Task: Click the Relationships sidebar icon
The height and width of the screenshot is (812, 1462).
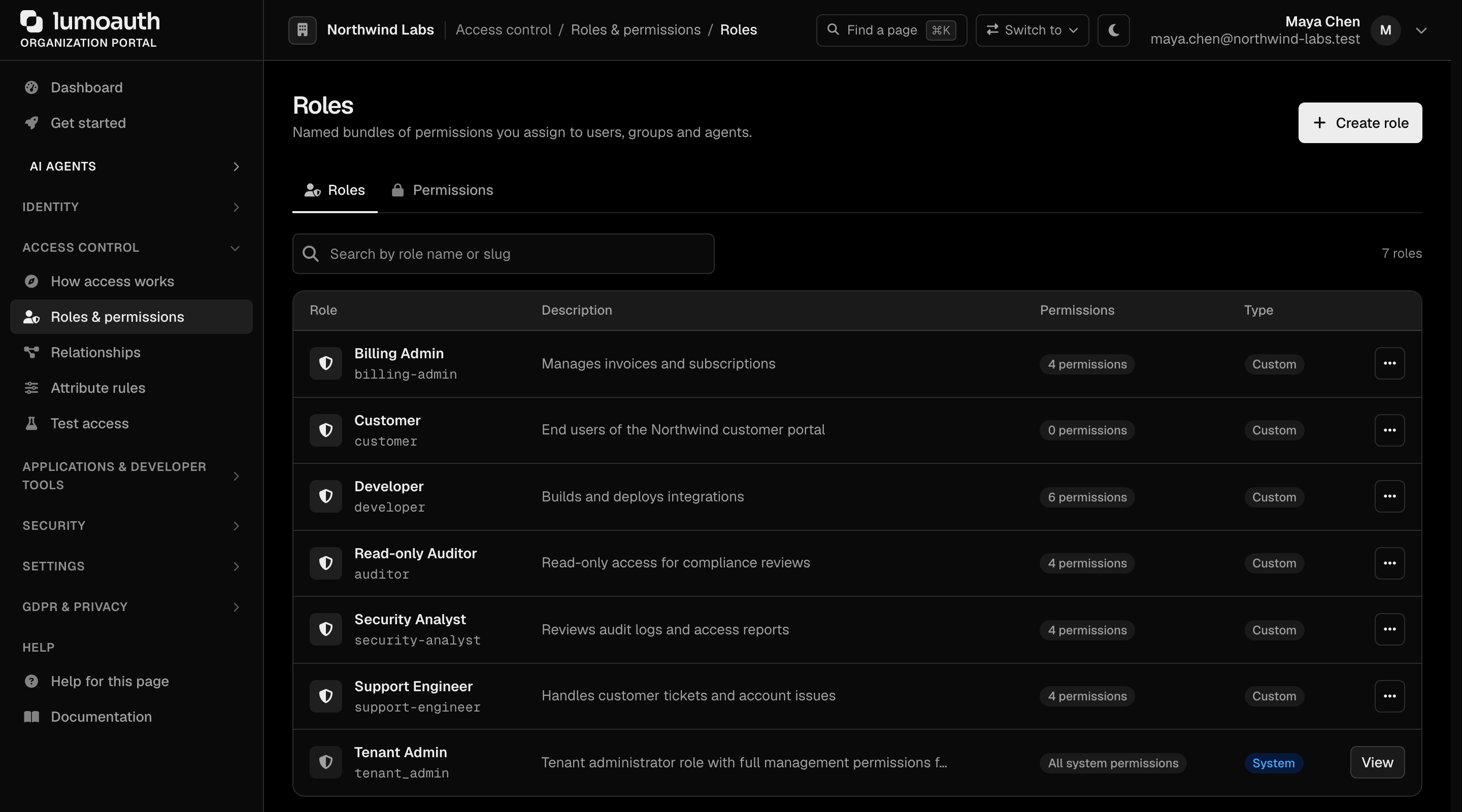Action: click(31, 352)
